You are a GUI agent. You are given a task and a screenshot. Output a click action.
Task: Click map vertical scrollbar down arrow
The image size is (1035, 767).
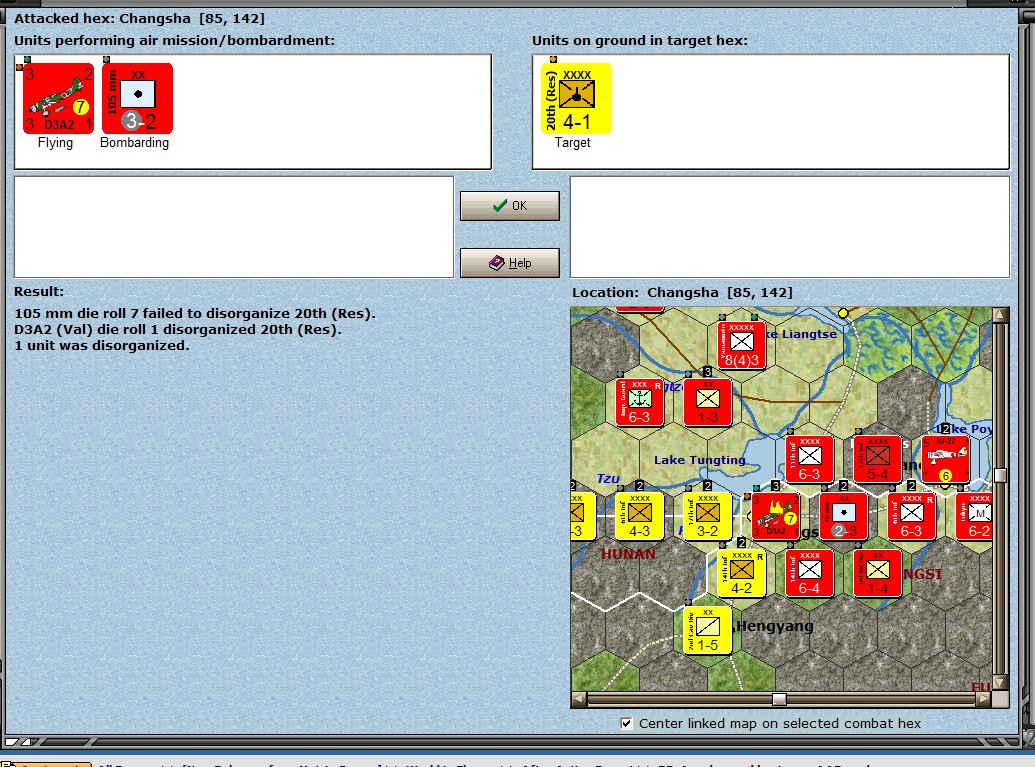[1000, 683]
